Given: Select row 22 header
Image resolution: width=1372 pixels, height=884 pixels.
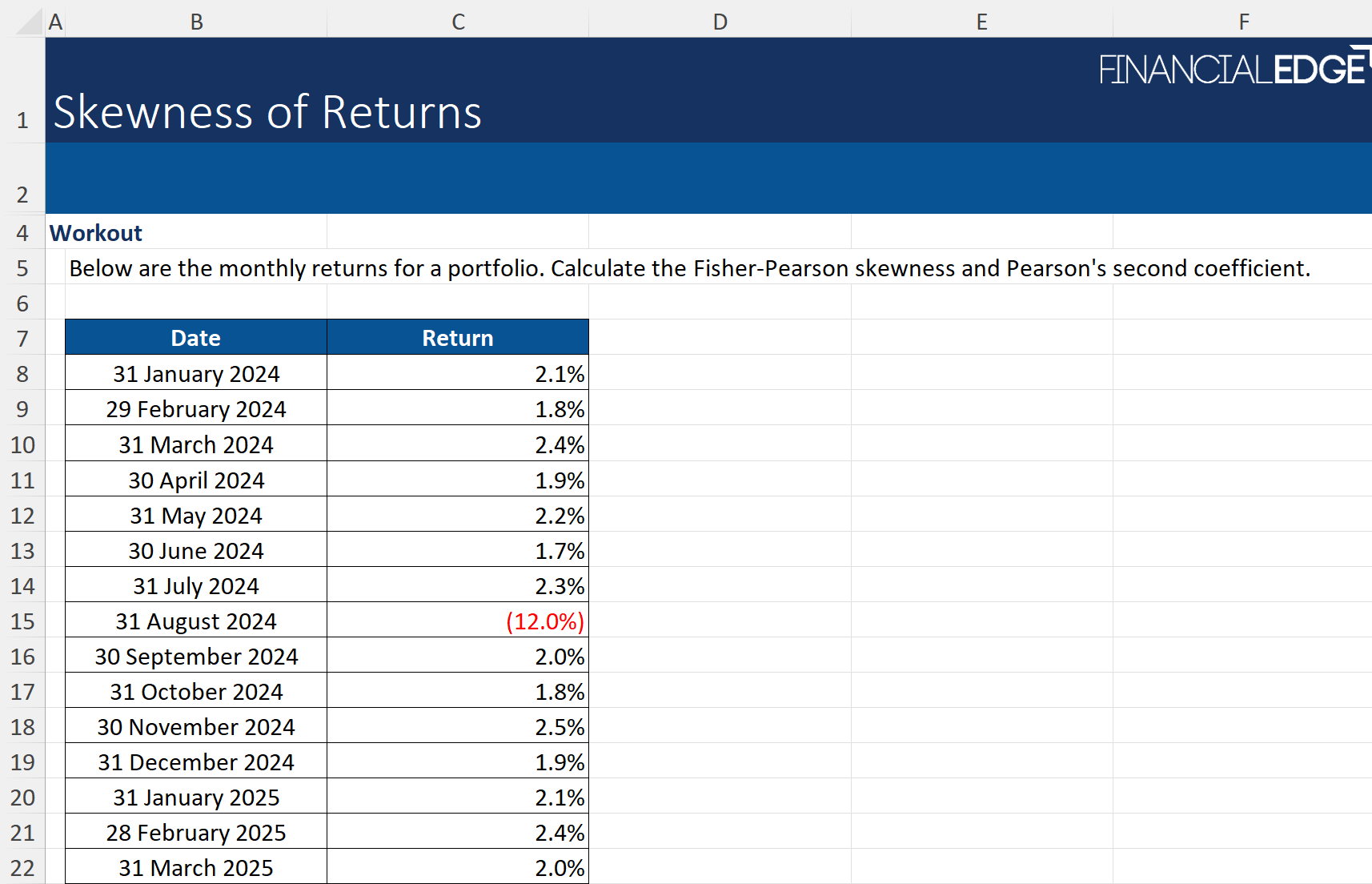Looking at the screenshot, I should click(x=22, y=868).
